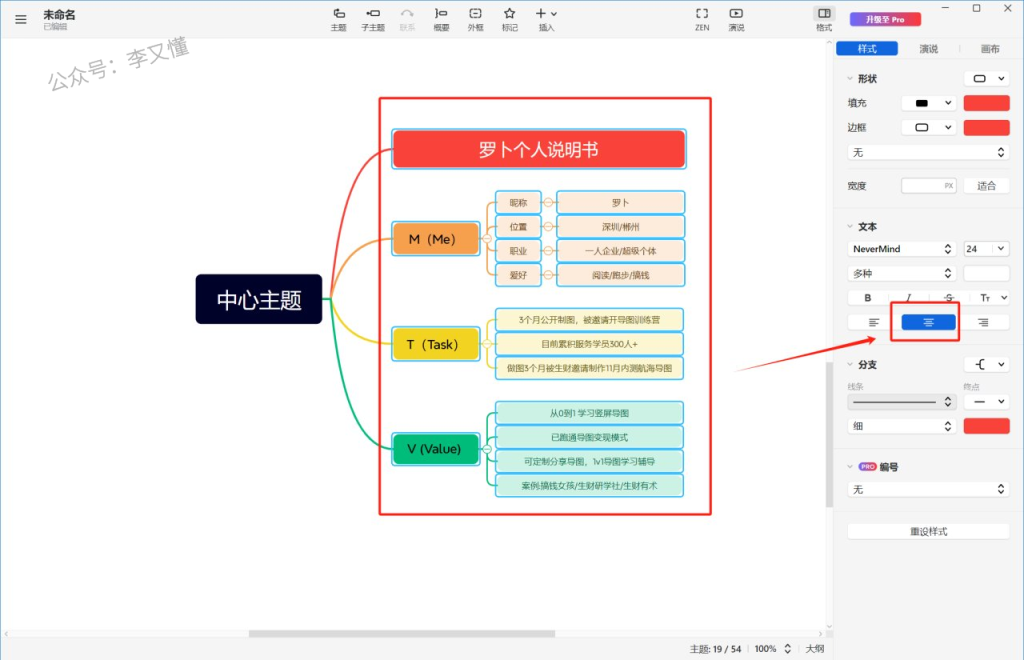This screenshot has height=660, width=1024.
Task: Select right text alignment
Action: click(x=983, y=322)
